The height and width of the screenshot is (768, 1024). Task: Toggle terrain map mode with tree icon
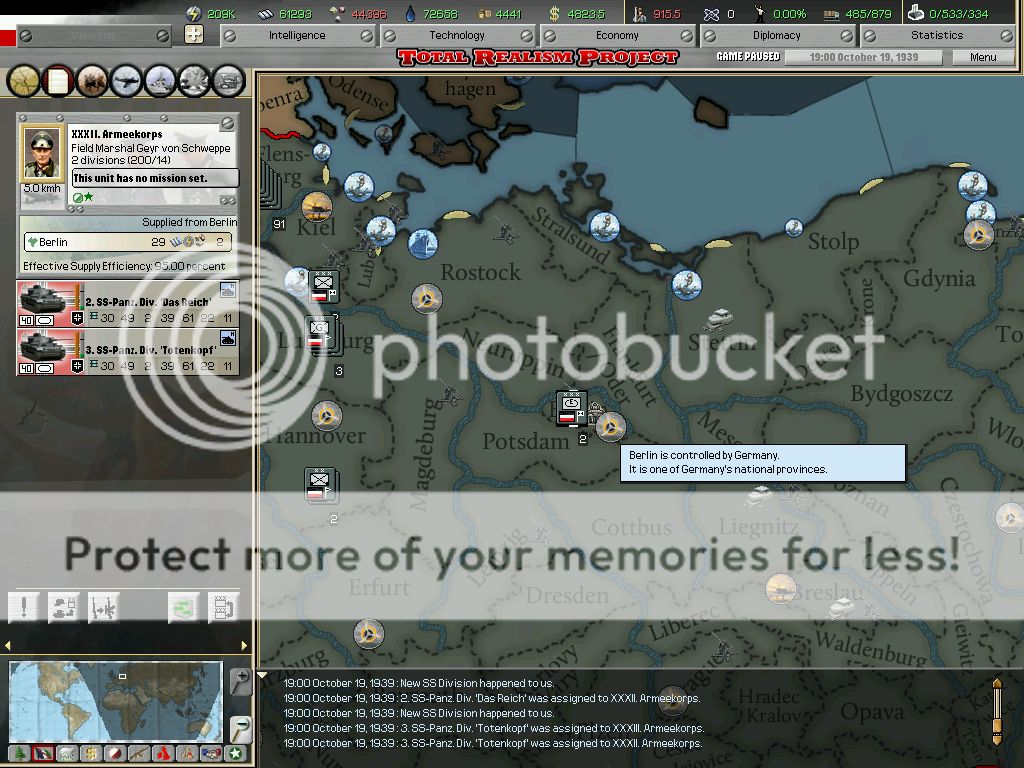tap(19, 753)
